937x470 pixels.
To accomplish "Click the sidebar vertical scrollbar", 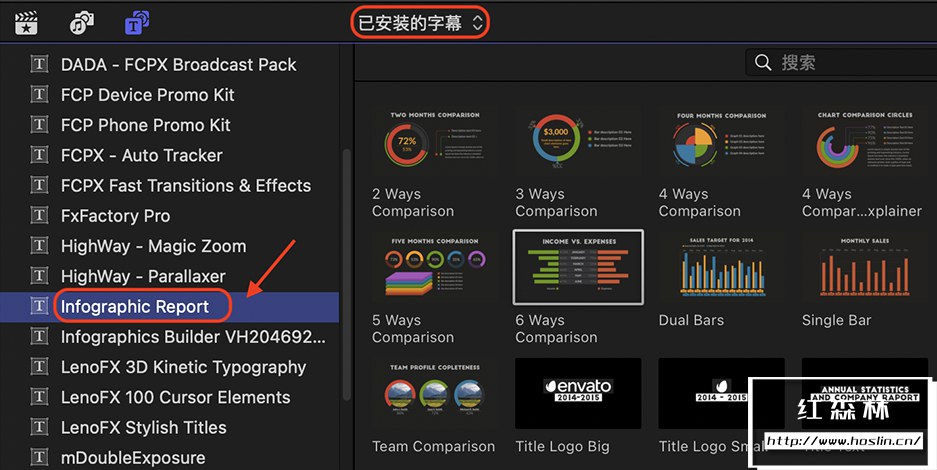I will coord(347,274).
